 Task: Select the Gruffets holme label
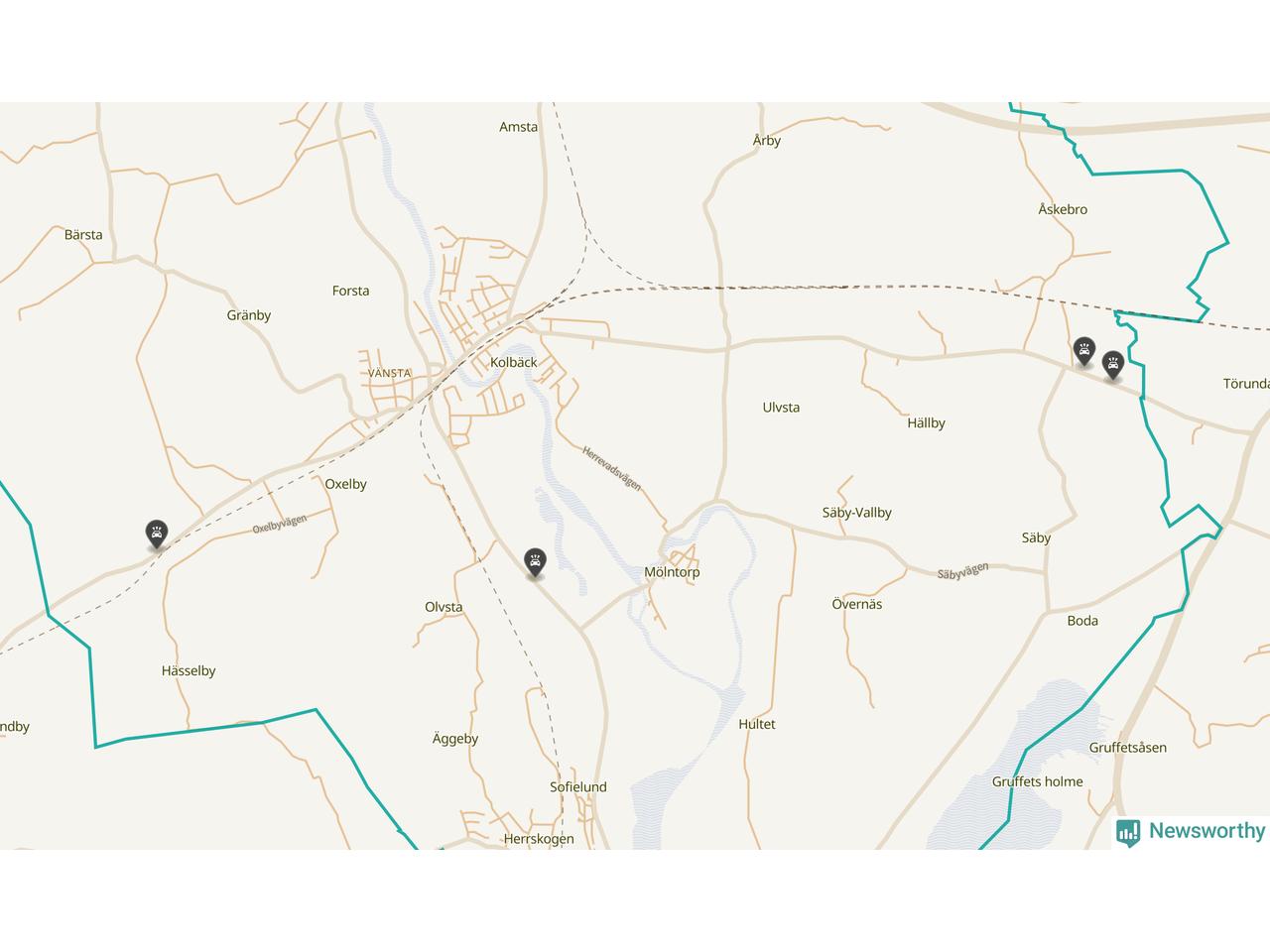1038,781
